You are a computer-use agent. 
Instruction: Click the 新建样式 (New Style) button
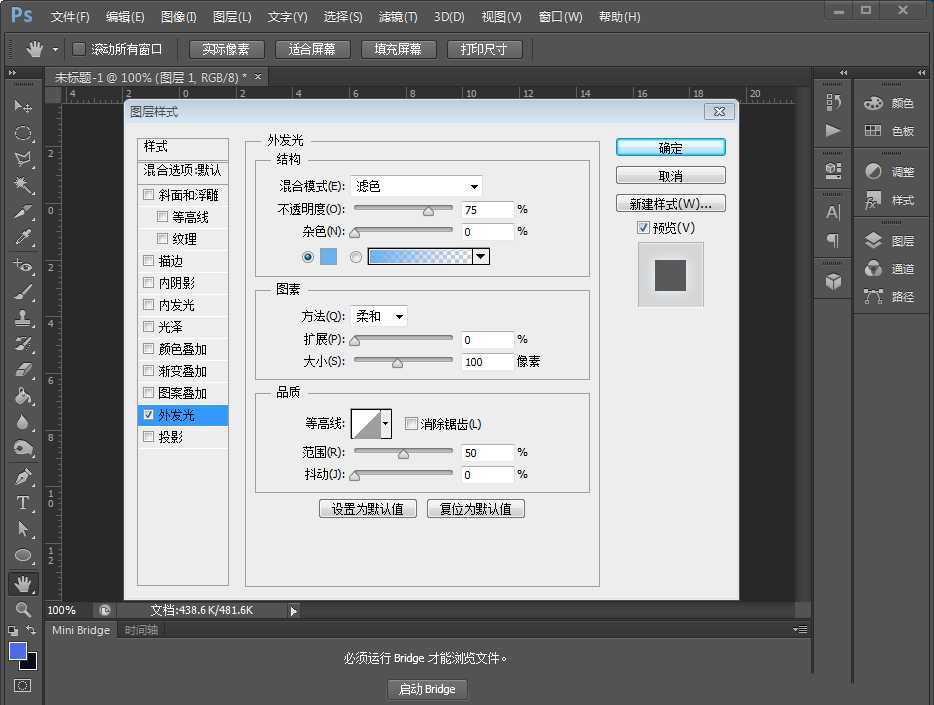[x=670, y=204]
